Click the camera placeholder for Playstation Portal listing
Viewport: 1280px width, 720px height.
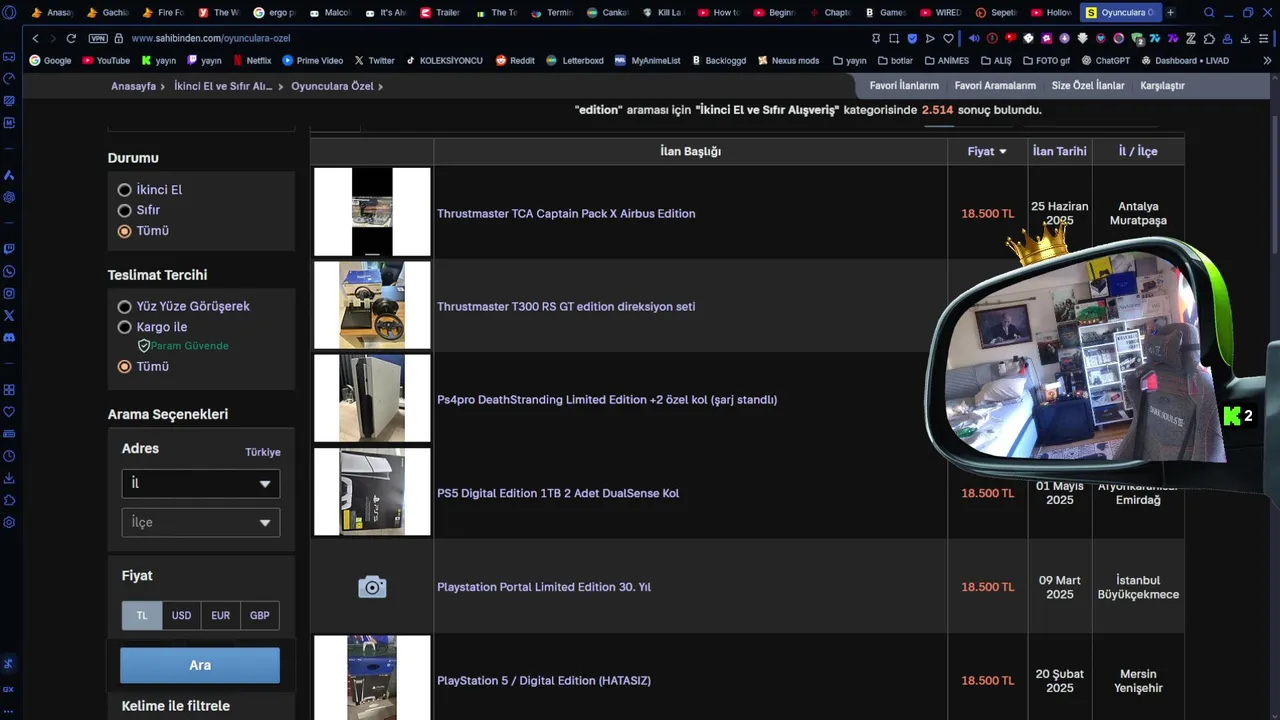372,587
